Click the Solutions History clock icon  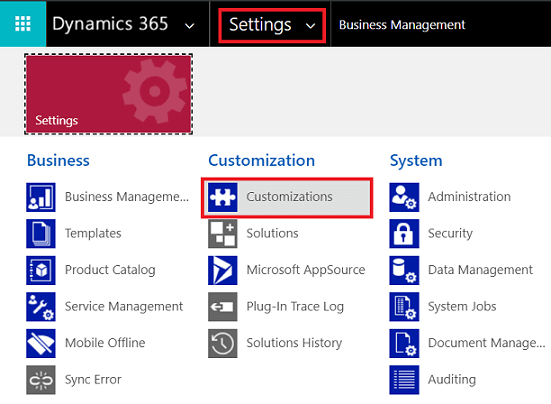[x=222, y=343]
